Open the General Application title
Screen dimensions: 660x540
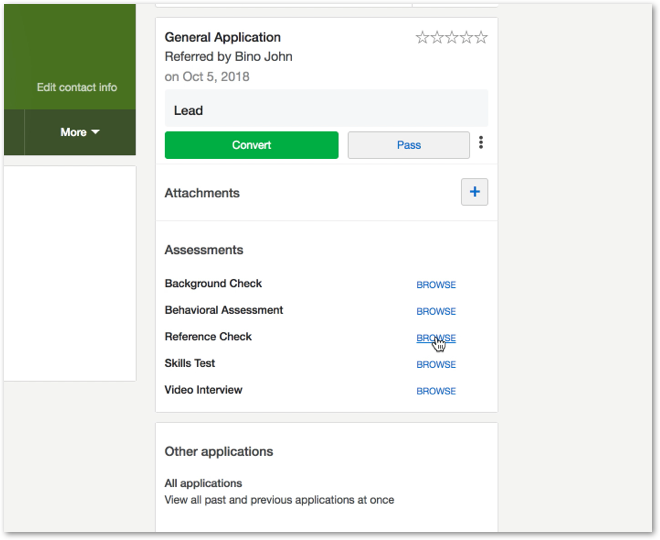click(x=222, y=38)
